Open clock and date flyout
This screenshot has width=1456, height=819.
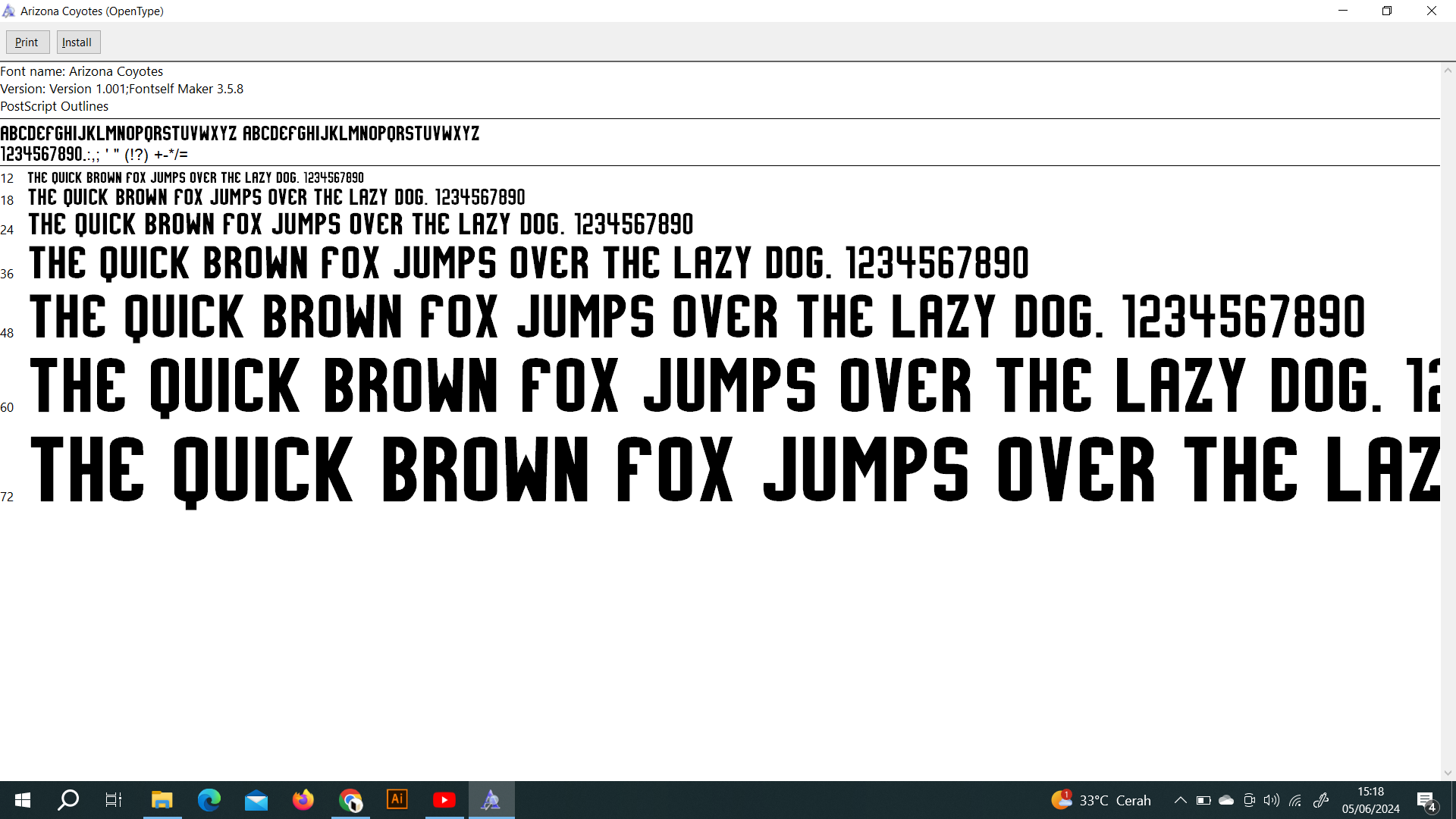(1370, 800)
